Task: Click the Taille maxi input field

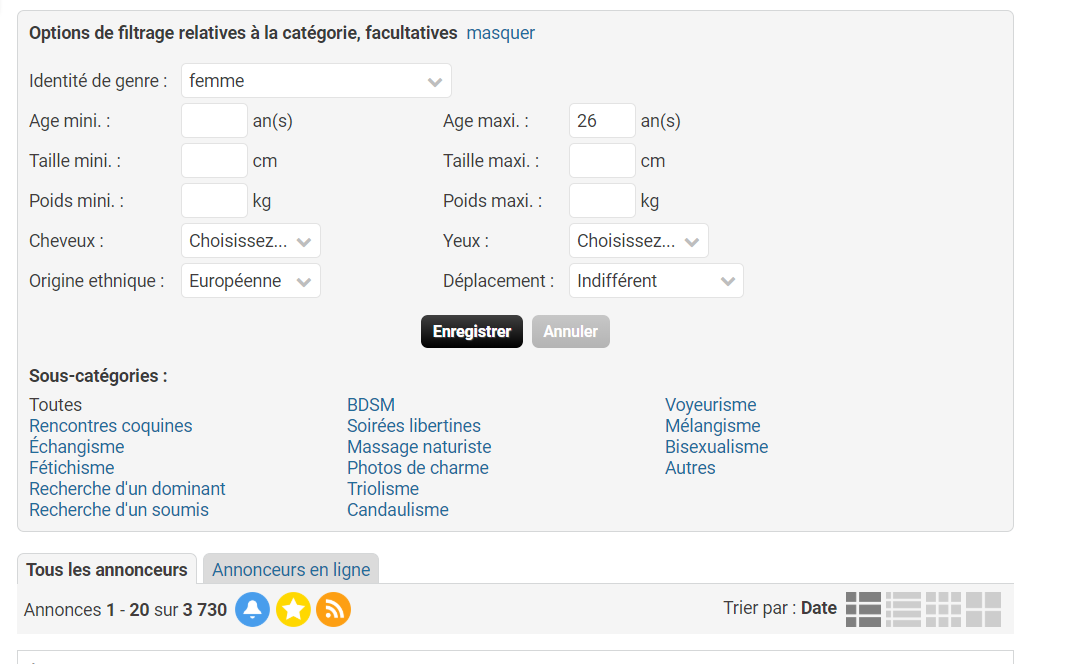Action: pos(602,161)
